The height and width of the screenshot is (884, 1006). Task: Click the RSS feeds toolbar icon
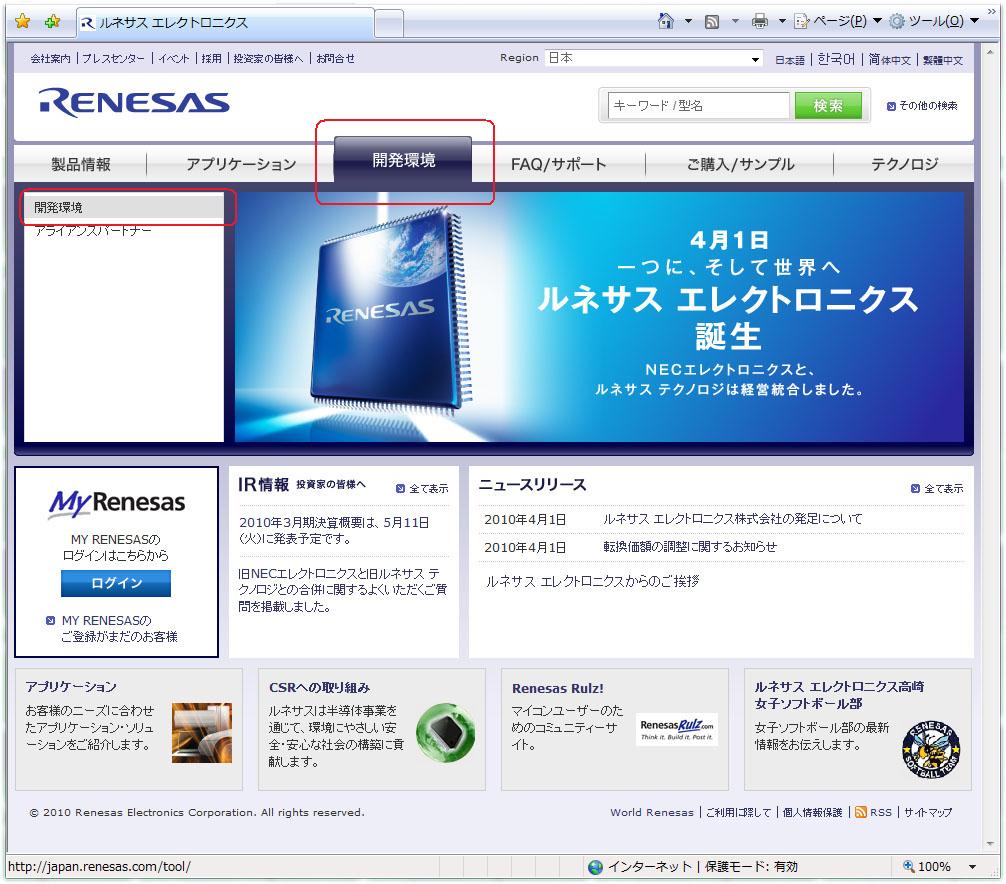[712, 21]
